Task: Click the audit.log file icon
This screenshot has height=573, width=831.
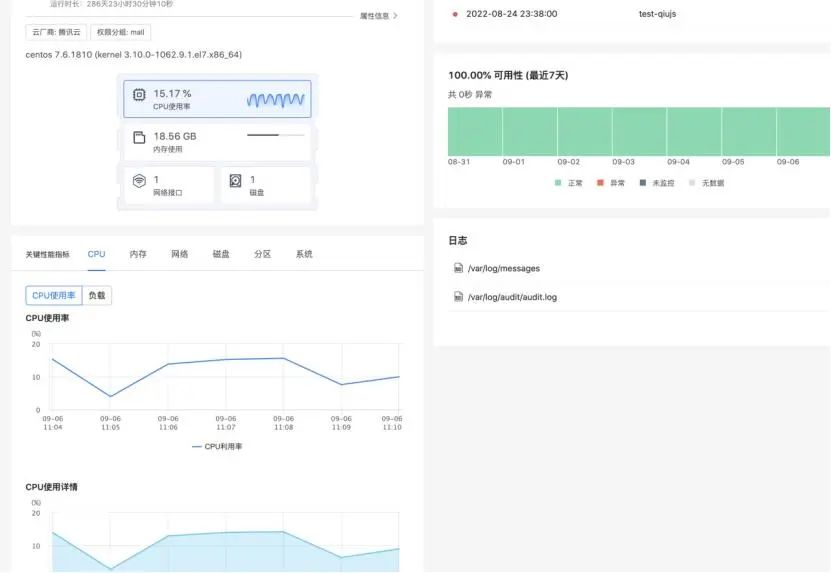Action: coord(458,297)
